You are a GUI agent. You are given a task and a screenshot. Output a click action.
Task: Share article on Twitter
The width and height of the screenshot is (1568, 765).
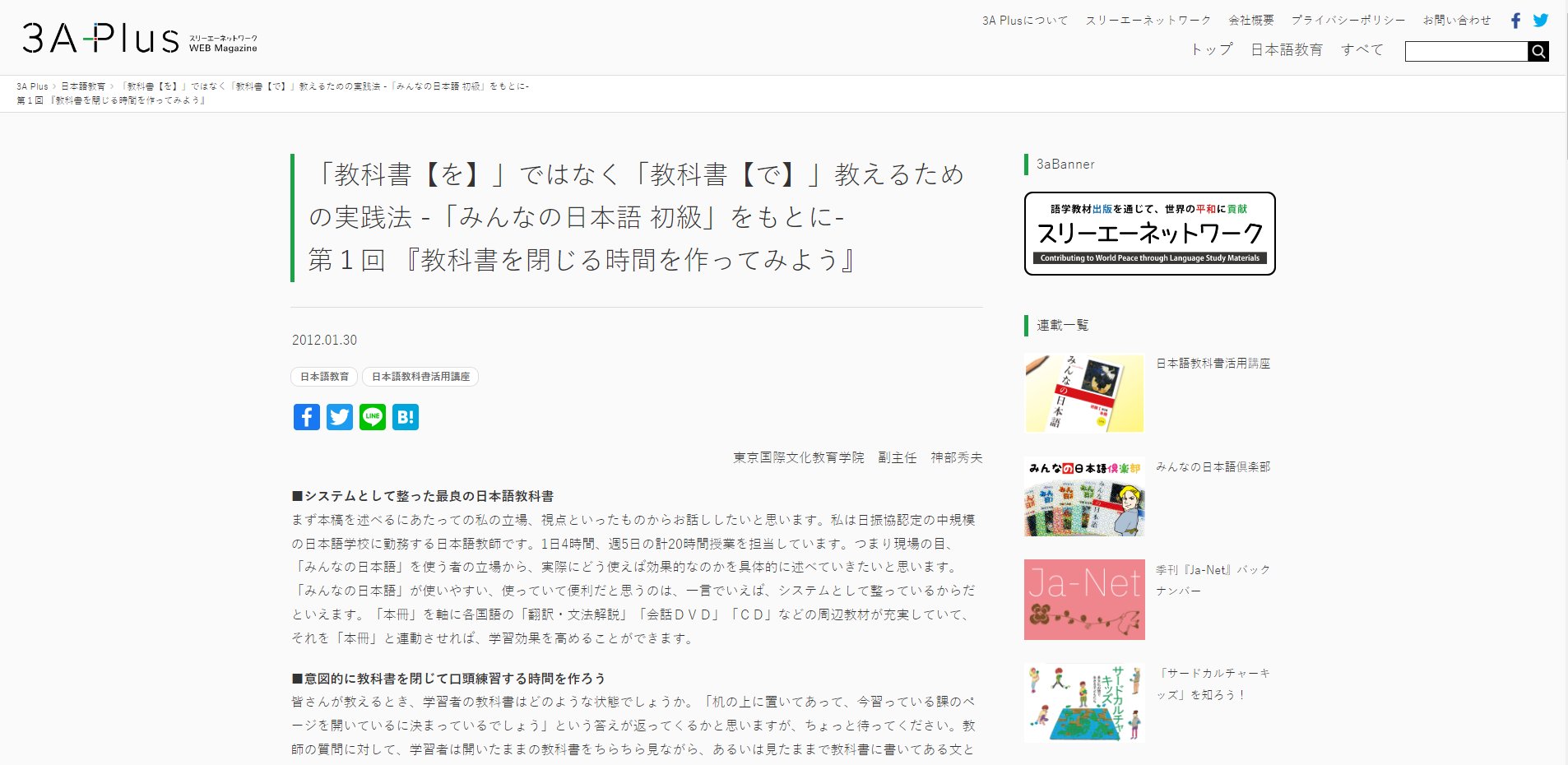point(340,417)
